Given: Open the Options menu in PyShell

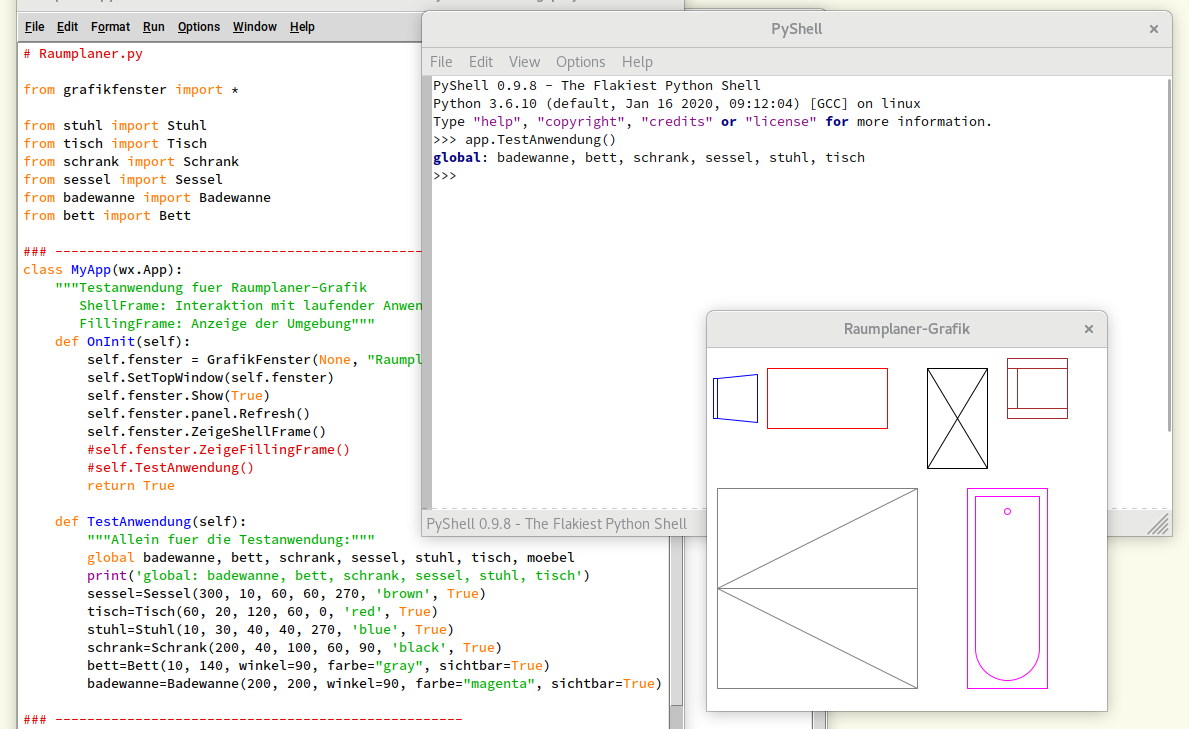Looking at the screenshot, I should [580, 62].
